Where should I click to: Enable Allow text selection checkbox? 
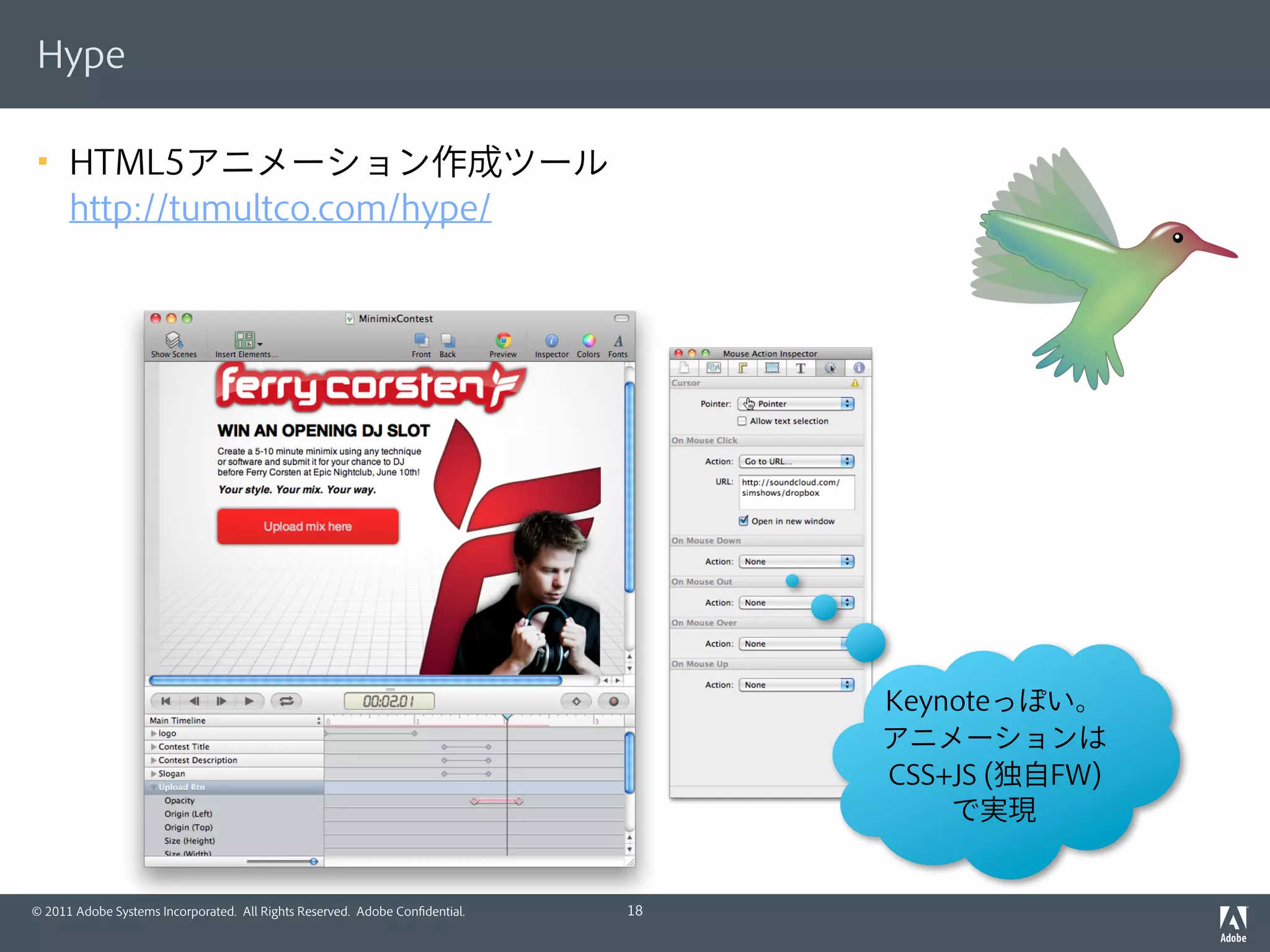[742, 421]
